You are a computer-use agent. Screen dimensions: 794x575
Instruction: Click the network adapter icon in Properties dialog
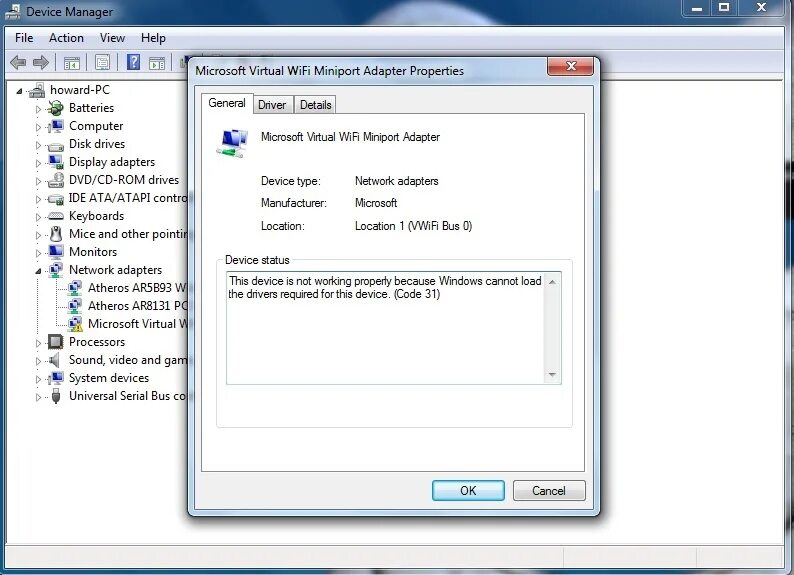232,144
